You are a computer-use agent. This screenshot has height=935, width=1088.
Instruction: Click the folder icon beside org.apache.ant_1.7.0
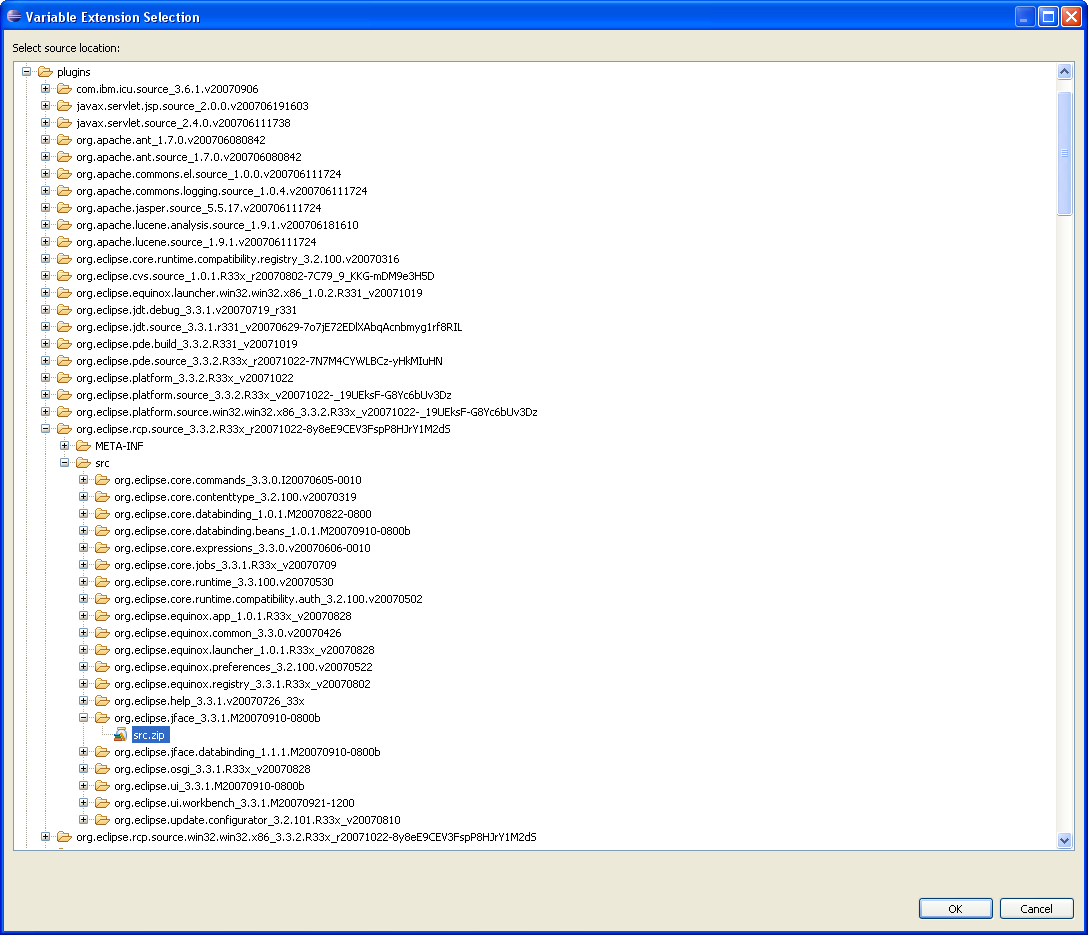point(65,139)
